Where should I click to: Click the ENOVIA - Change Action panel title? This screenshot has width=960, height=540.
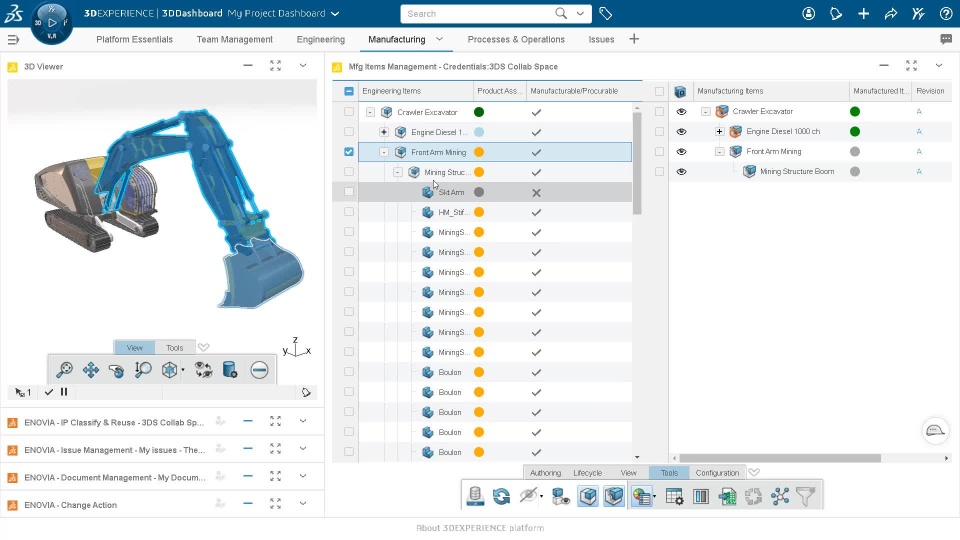pos(70,505)
